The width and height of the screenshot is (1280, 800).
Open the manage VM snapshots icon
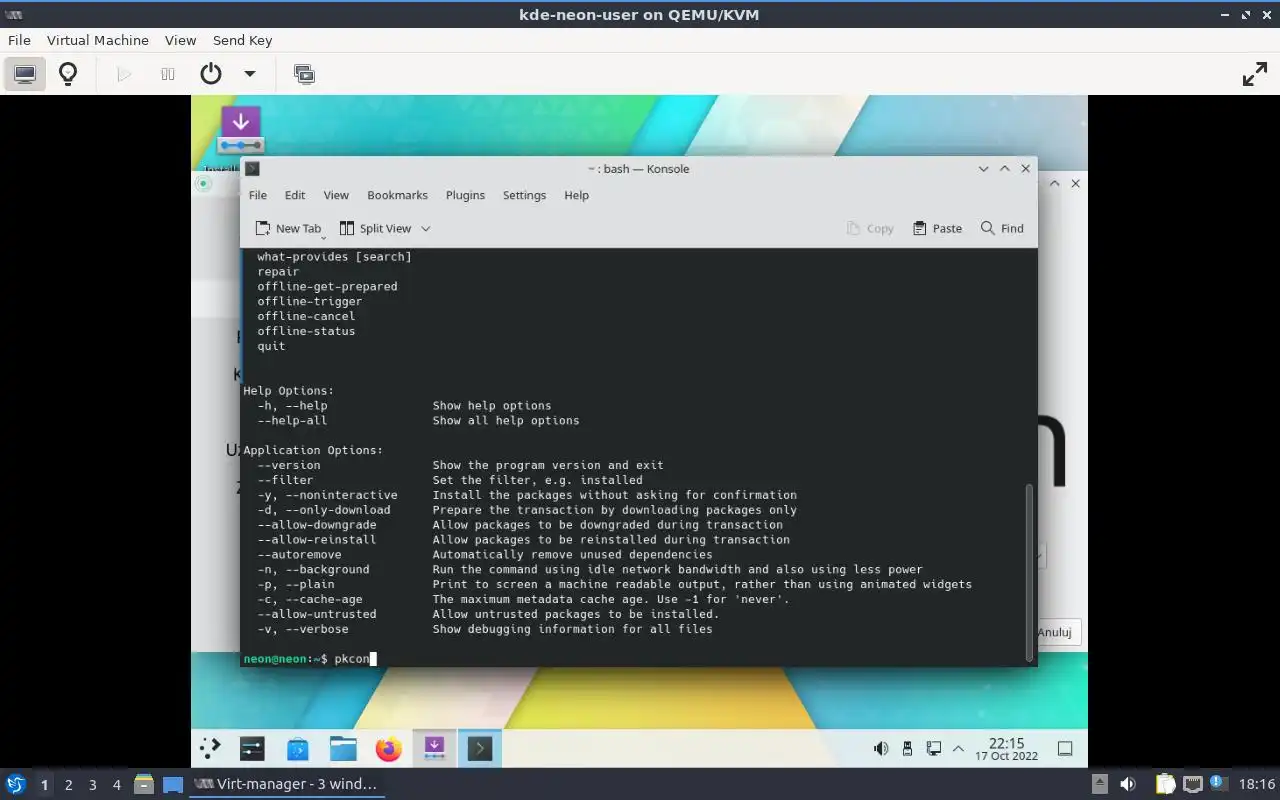304,74
